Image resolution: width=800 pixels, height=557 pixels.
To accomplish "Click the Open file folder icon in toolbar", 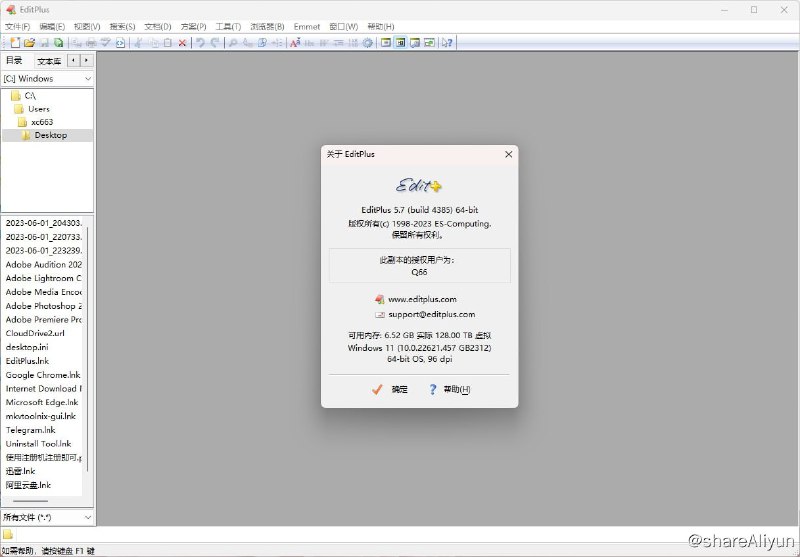I will point(29,43).
